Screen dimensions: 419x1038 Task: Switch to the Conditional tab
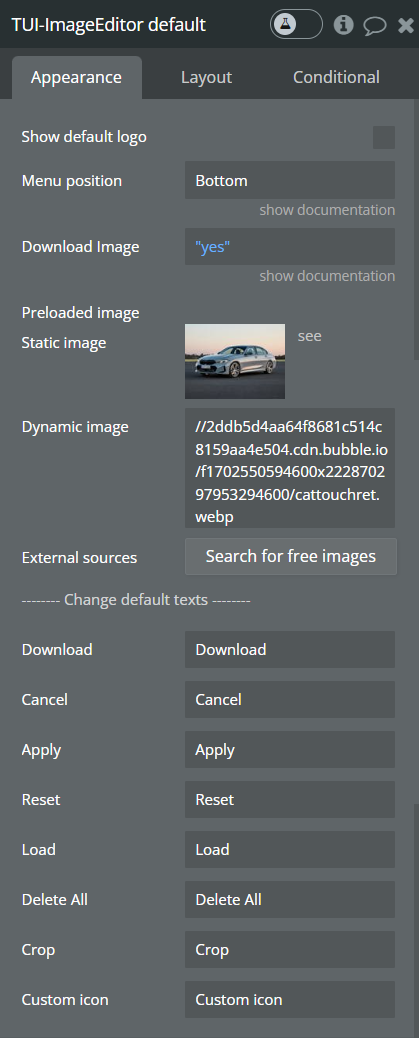point(336,77)
